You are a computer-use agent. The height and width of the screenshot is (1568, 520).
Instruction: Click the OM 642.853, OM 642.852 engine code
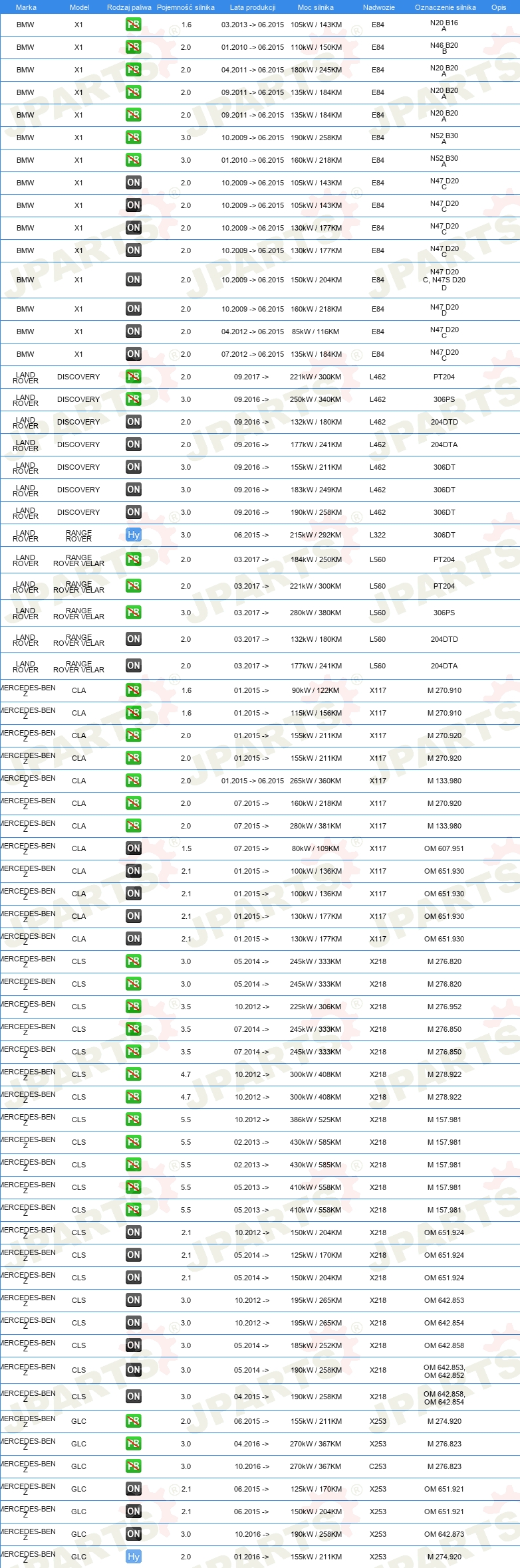pyautogui.click(x=444, y=1371)
